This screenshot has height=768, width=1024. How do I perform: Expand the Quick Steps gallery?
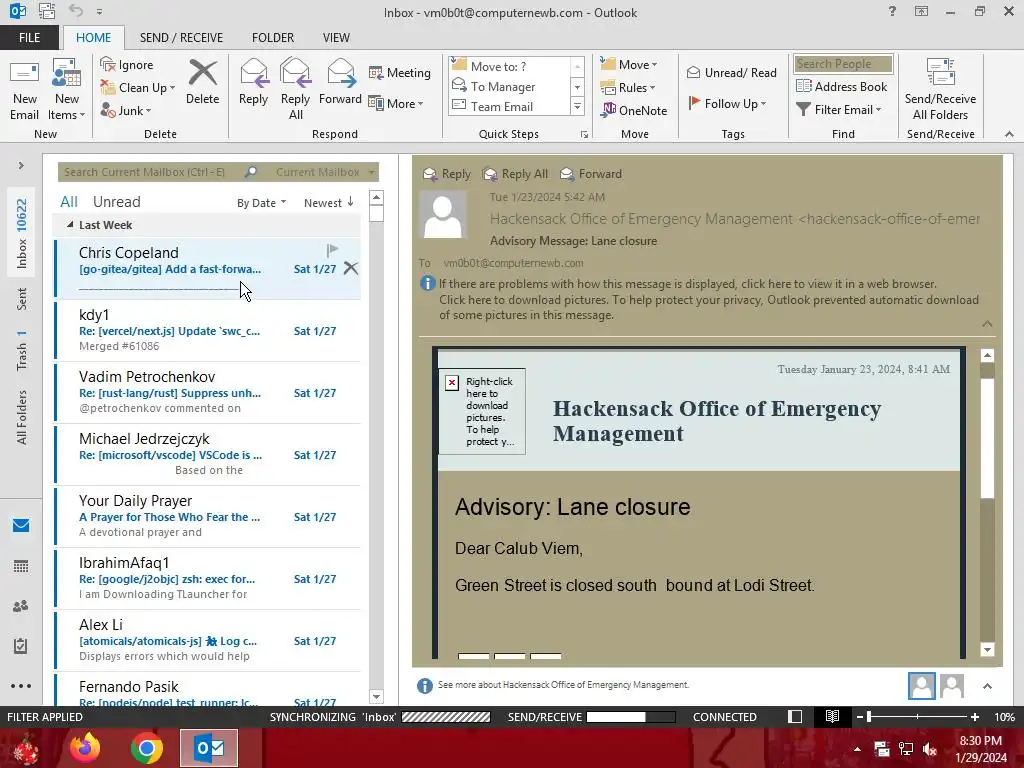pyautogui.click(x=577, y=106)
